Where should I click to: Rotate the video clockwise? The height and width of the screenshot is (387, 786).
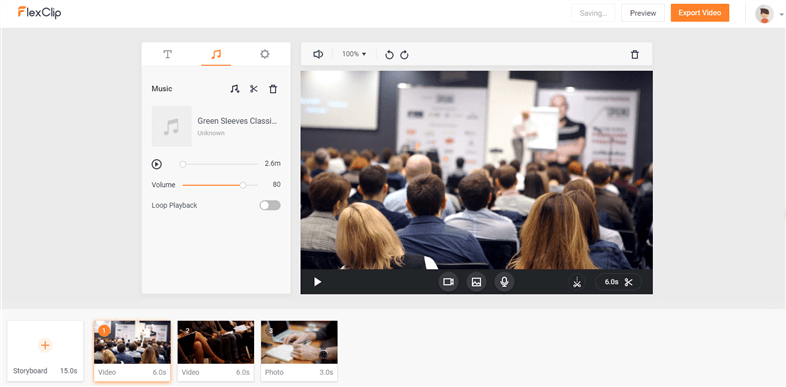click(404, 55)
